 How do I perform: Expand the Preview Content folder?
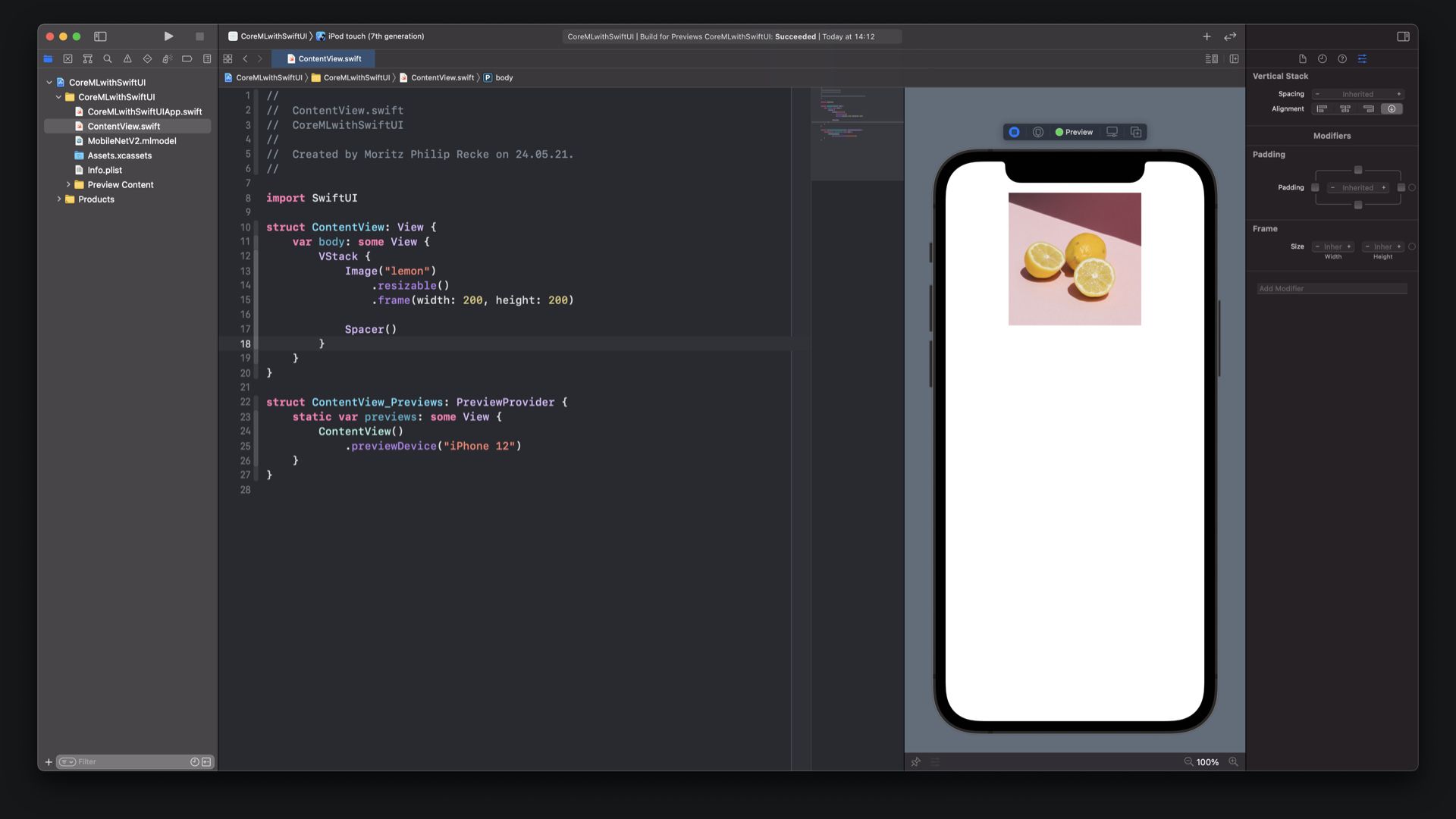tap(68, 184)
